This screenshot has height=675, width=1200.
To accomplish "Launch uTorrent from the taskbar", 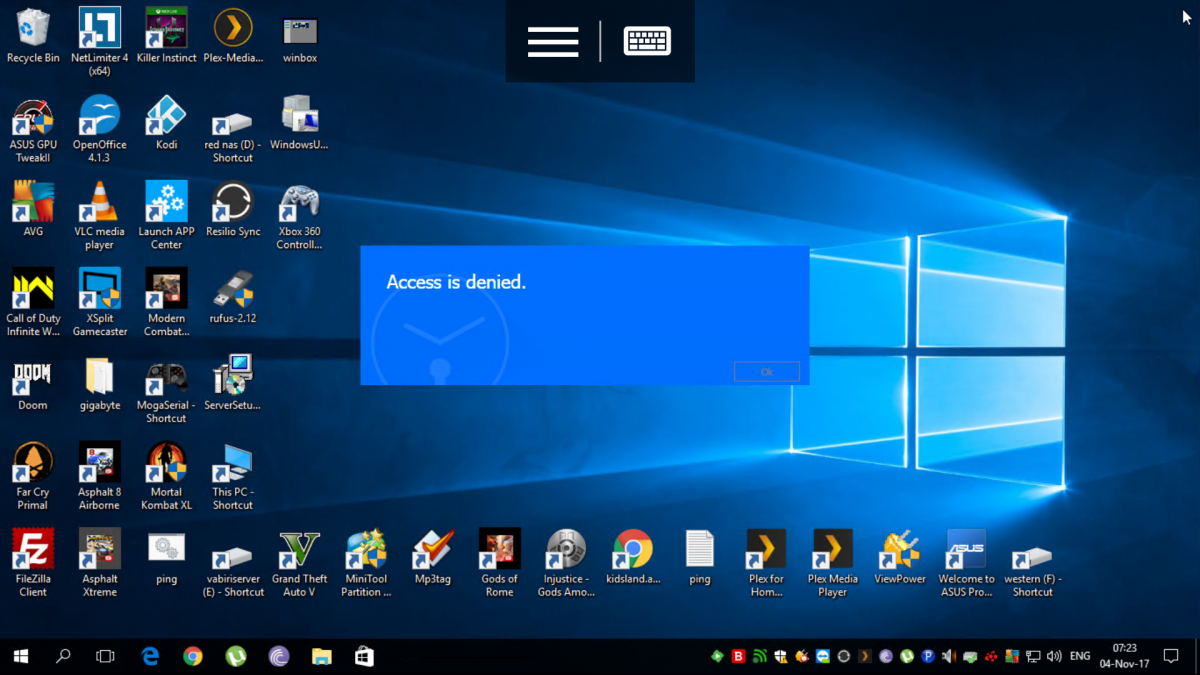I will (x=236, y=657).
